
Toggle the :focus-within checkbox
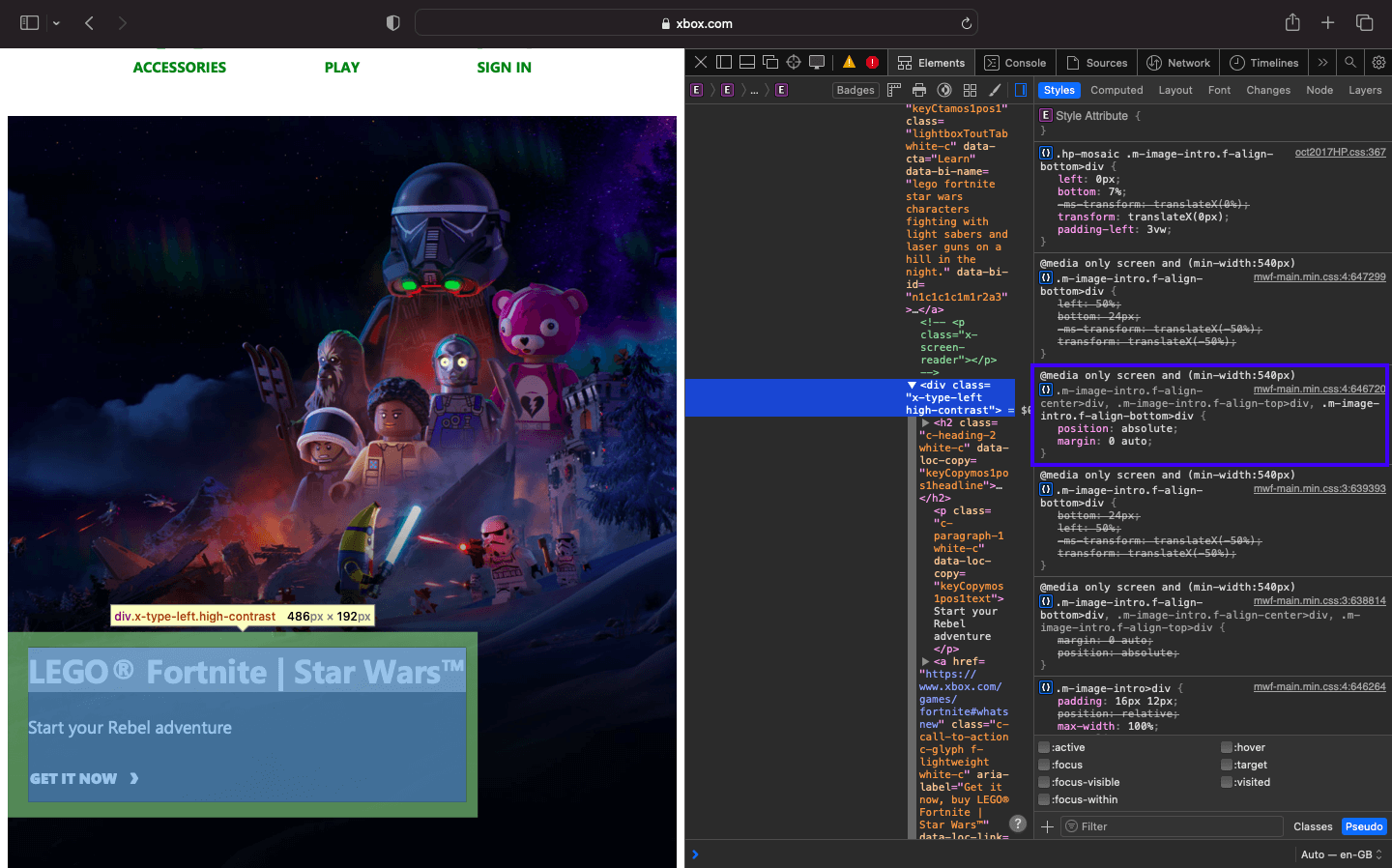pos(1044,799)
